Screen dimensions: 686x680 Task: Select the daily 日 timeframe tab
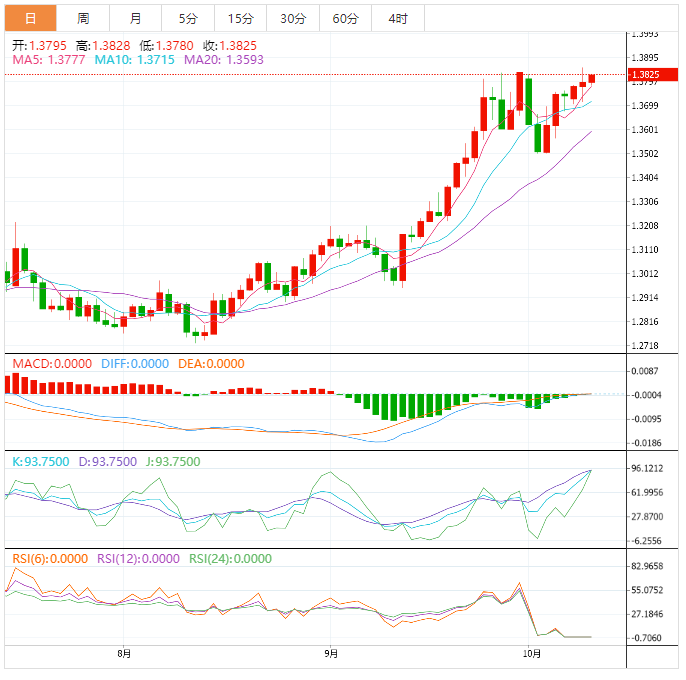pos(31,18)
